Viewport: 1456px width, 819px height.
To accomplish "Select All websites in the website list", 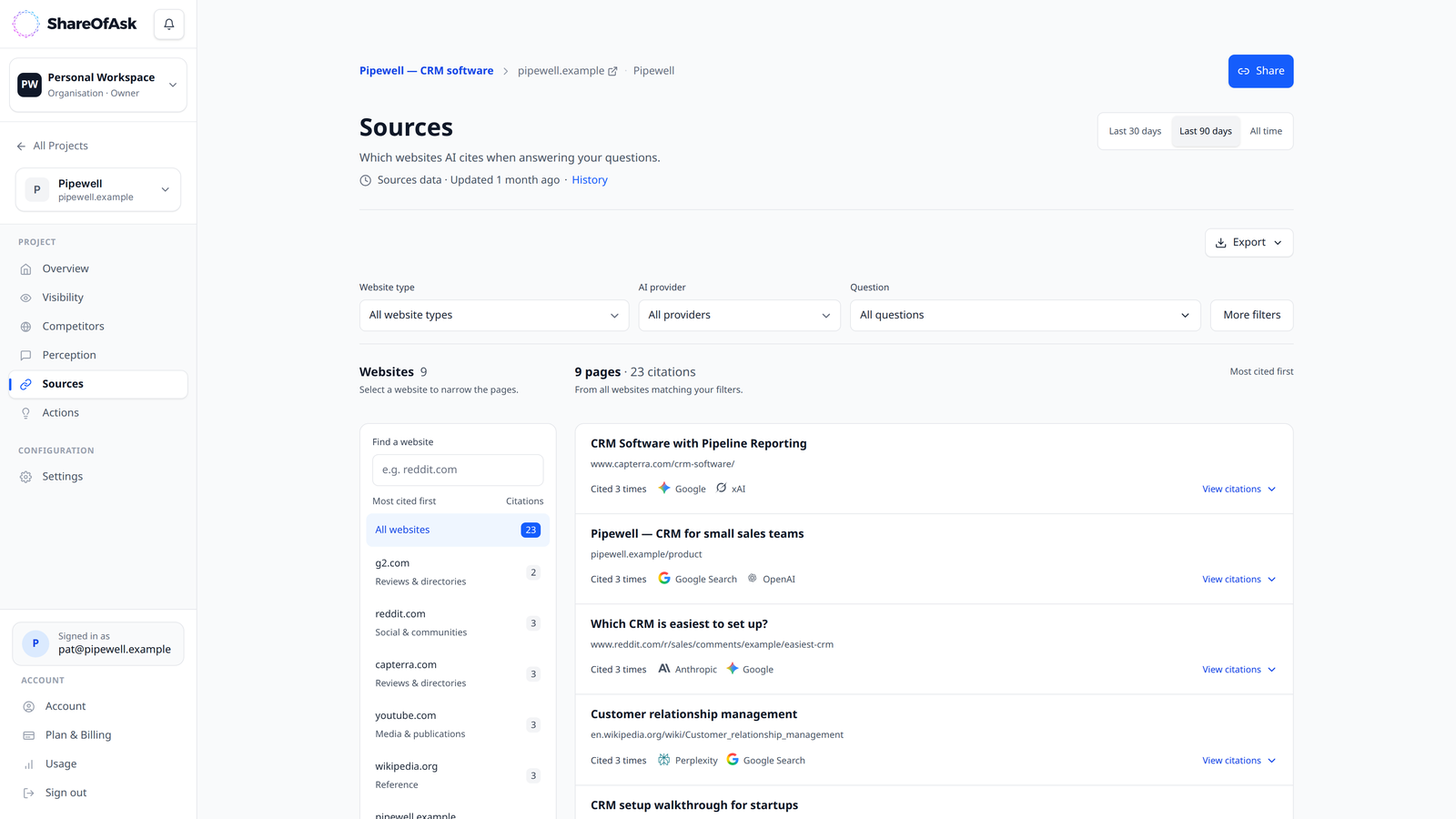I will 458,531.
